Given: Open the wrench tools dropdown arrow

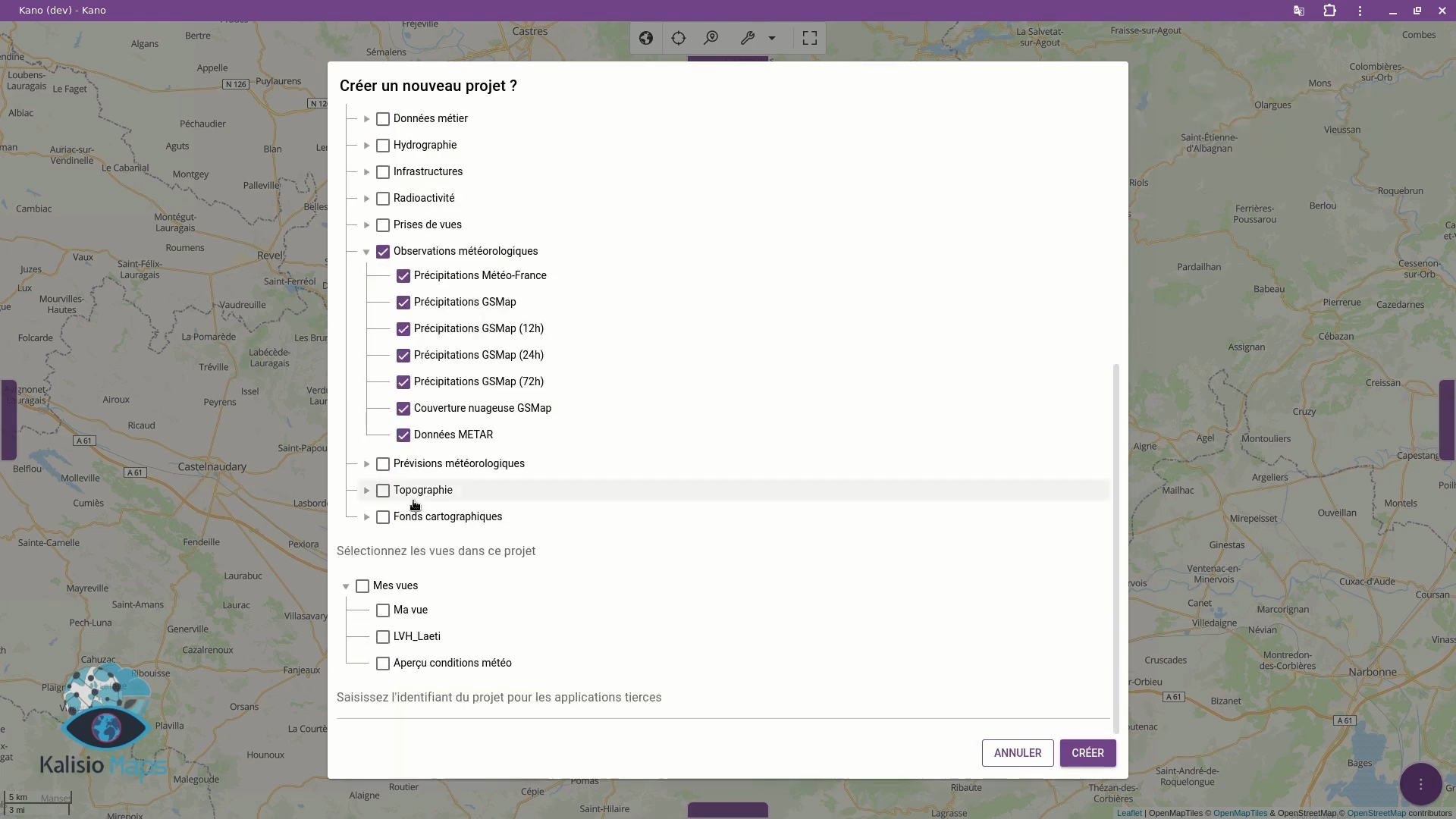Looking at the screenshot, I should coord(772,38).
